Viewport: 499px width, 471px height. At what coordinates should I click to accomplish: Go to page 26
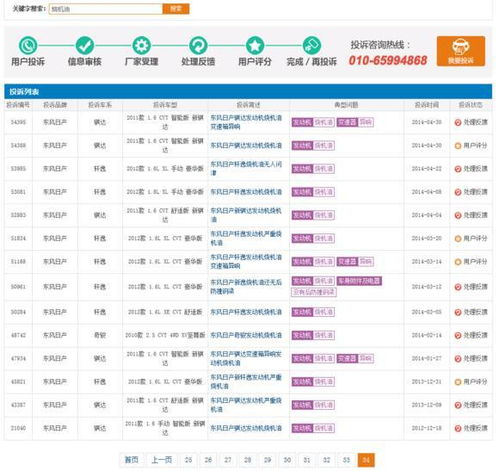coord(208,460)
